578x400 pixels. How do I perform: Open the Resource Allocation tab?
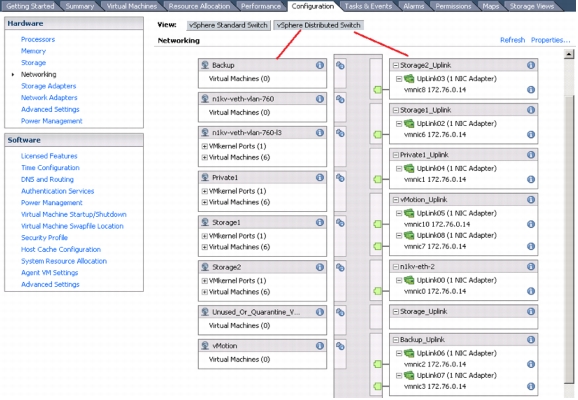tap(199, 6)
